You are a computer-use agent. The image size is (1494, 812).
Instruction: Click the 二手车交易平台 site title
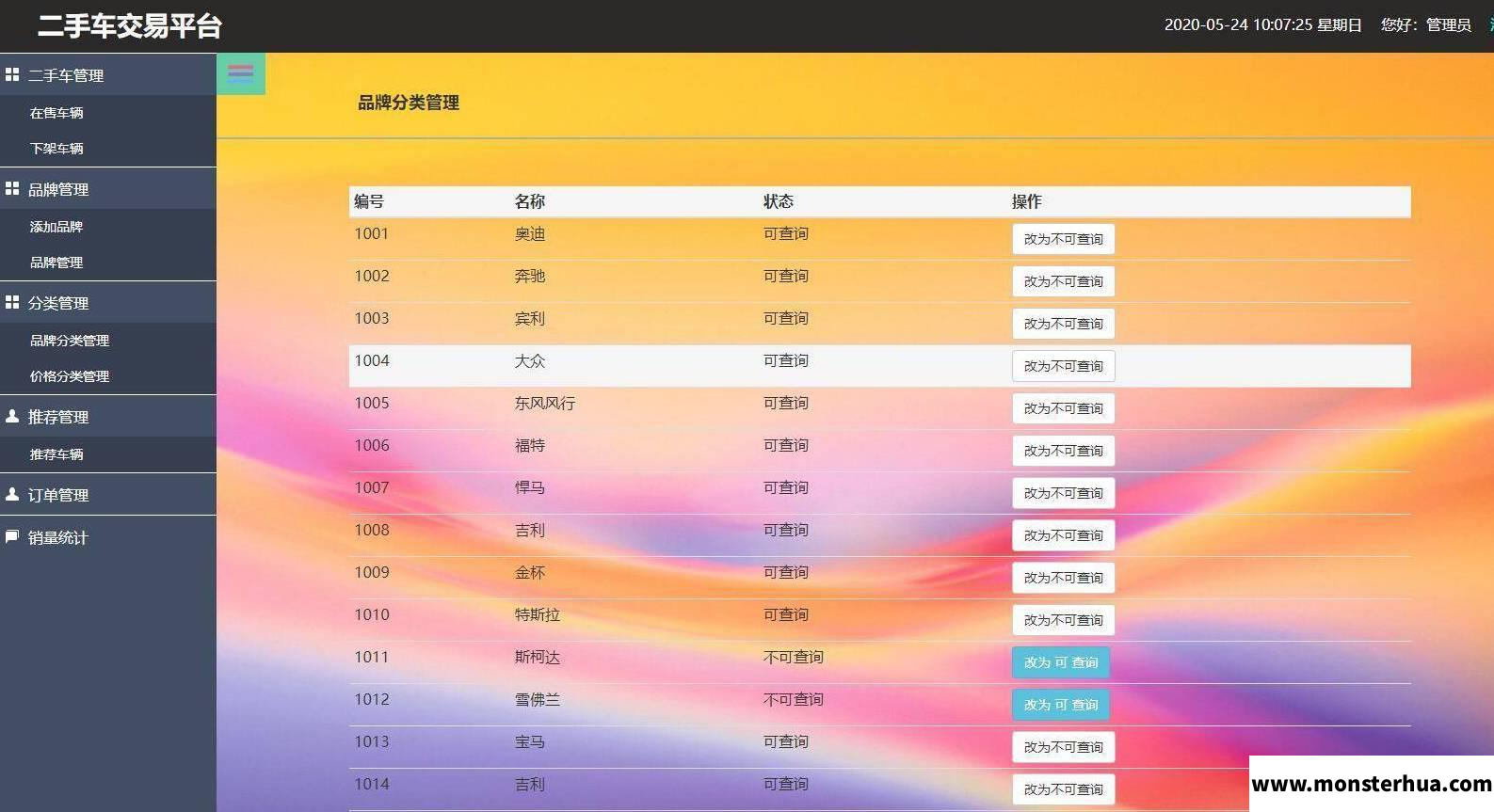[x=130, y=25]
